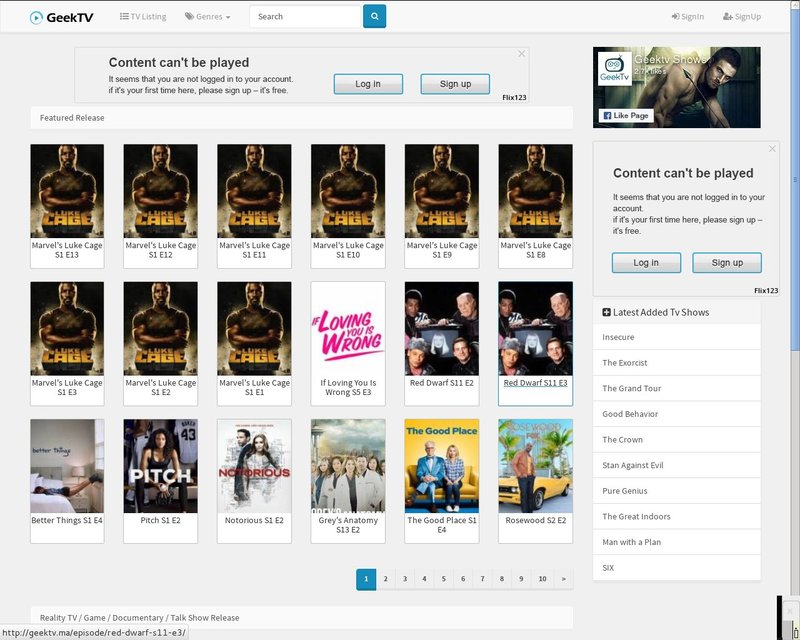
Task: Focus the Search input field
Action: click(x=305, y=16)
